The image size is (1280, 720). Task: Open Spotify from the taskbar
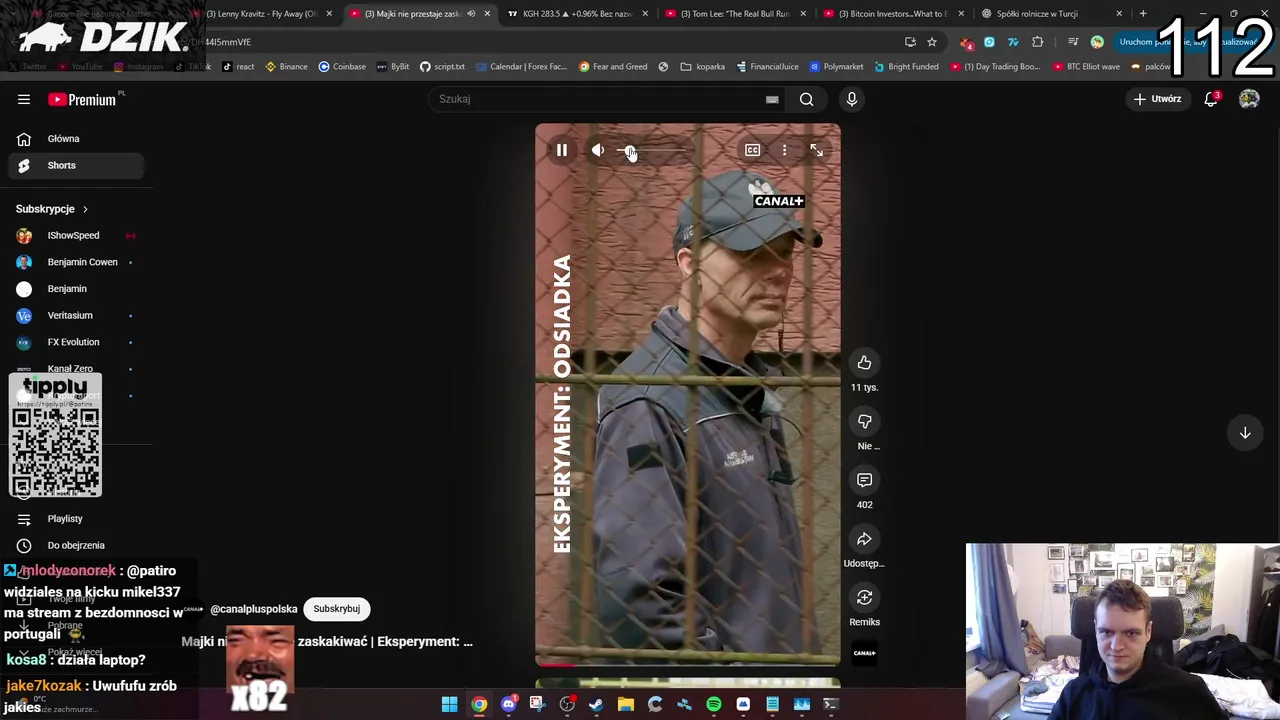[713, 705]
